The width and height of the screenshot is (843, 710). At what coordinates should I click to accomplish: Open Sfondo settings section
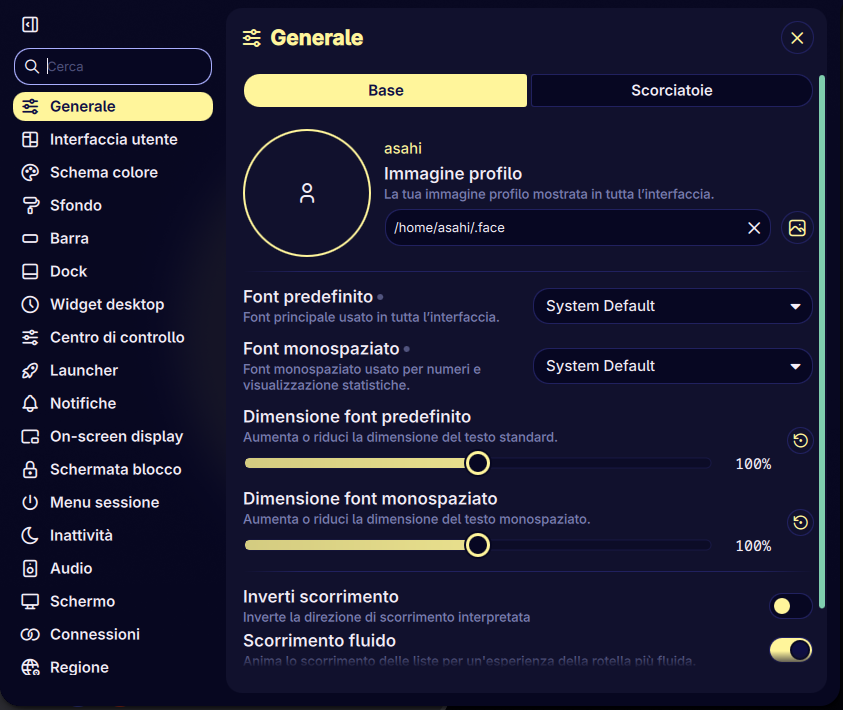click(x=113, y=205)
